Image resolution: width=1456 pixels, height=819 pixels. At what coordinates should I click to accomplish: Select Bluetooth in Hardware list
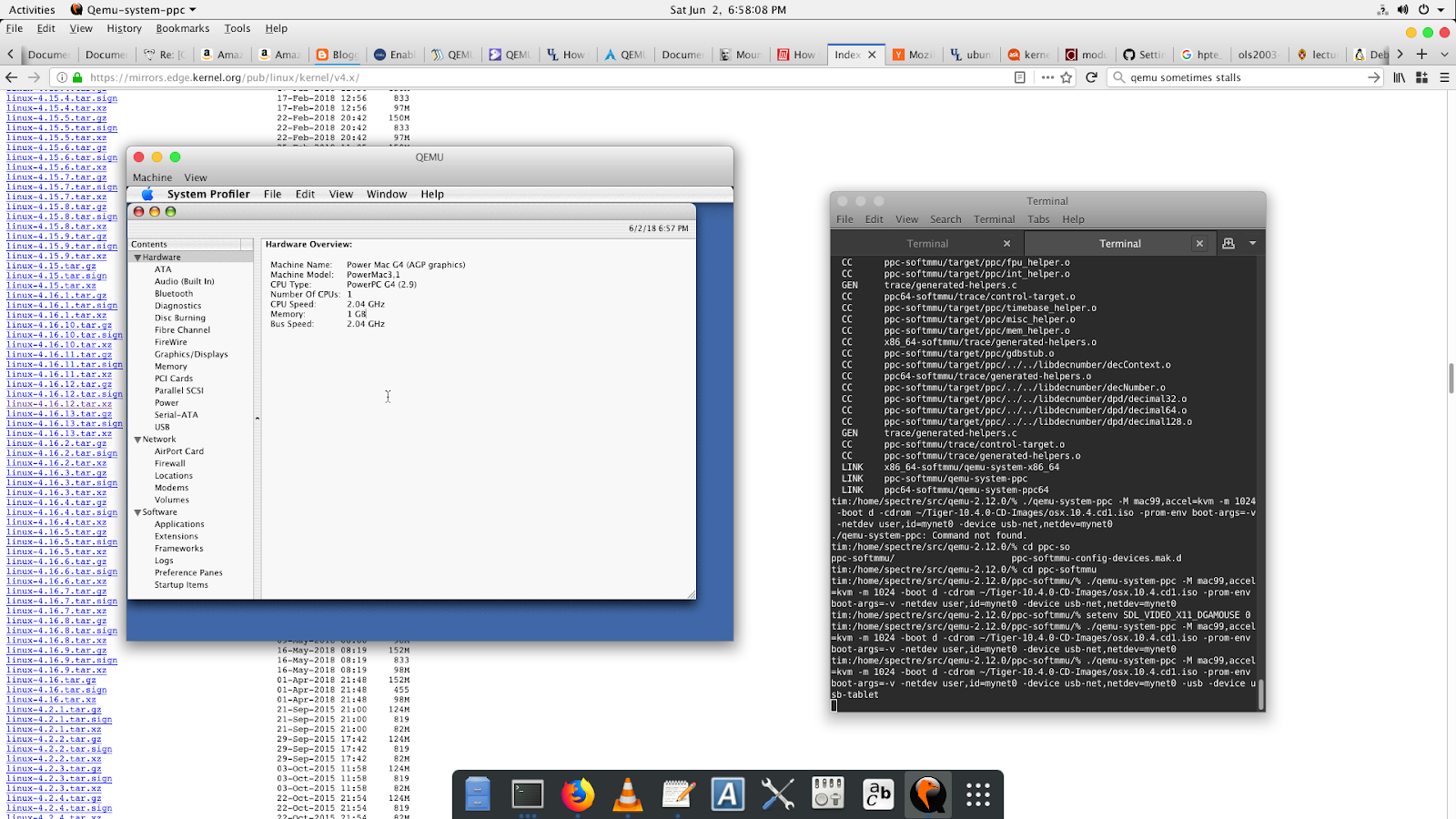point(174,294)
